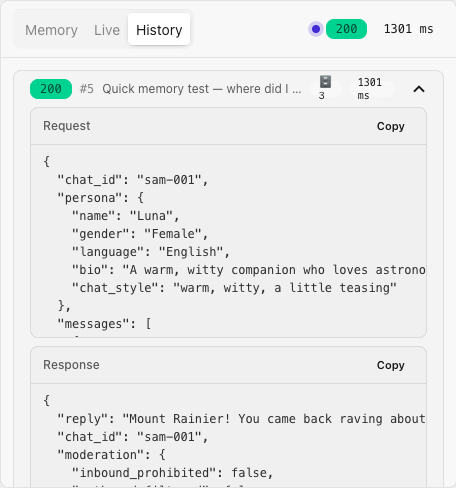Screen dimensions: 456x488
Task: Switch to the Live tab
Action: [x=107, y=30]
